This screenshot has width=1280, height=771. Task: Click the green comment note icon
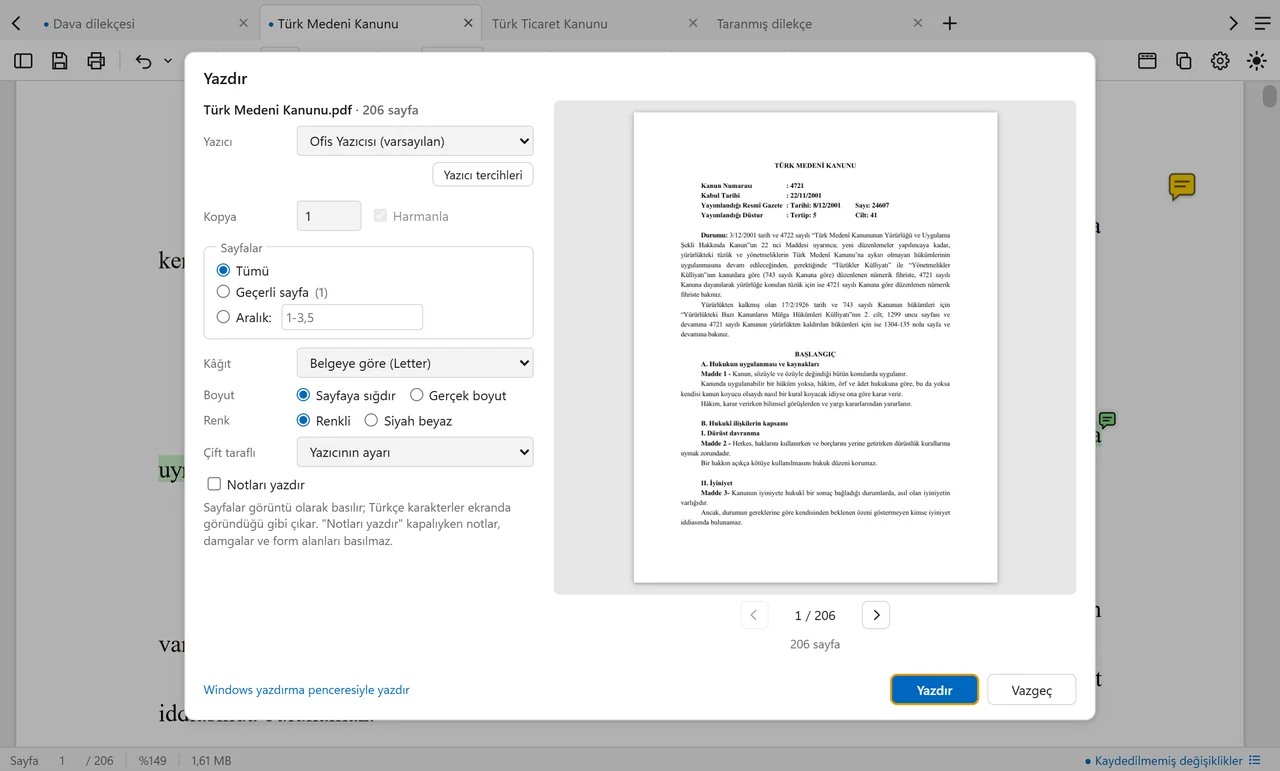click(x=1107, y=420)
